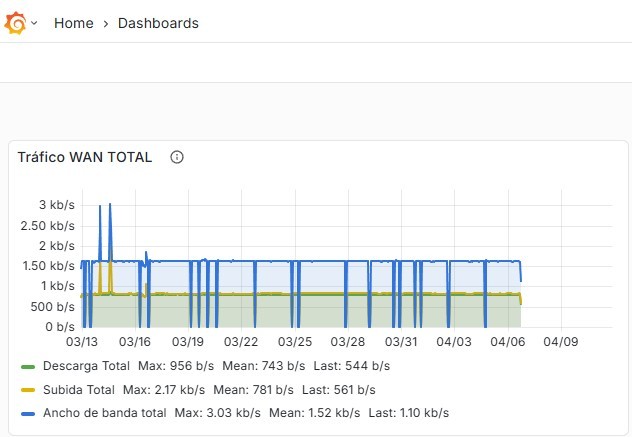
Task: Click the 03/13 date on the x-axis
Action: 82,342
